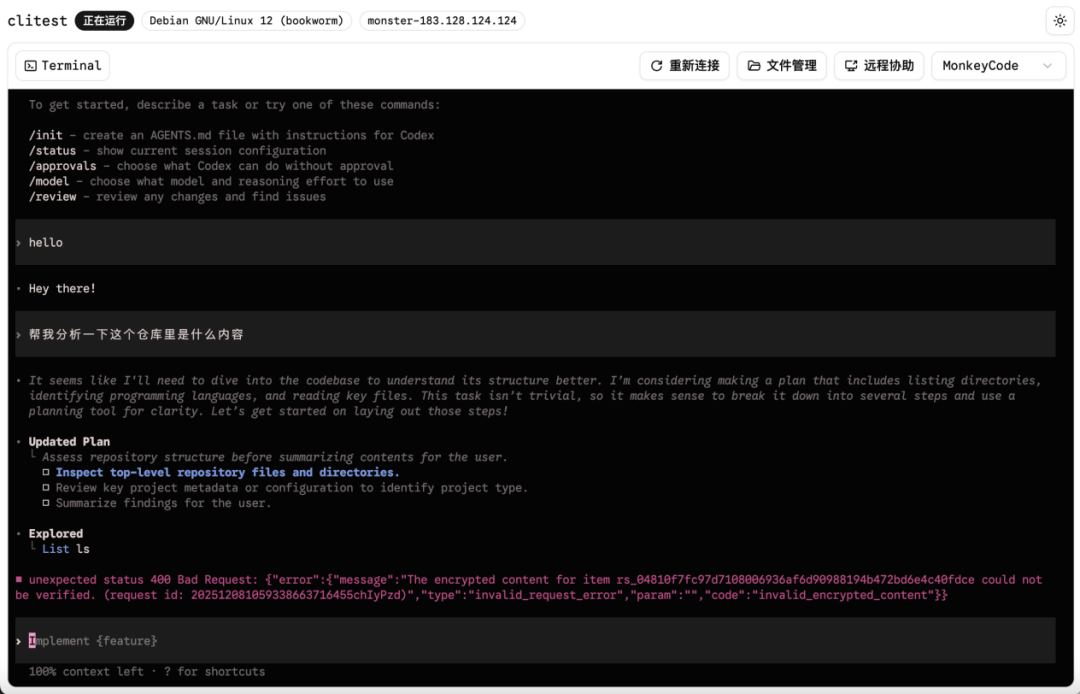This screenshot has width=1080, height=694.
Task: Open the MonkeyCode dropdown
Action: click(x=996, y=65)
